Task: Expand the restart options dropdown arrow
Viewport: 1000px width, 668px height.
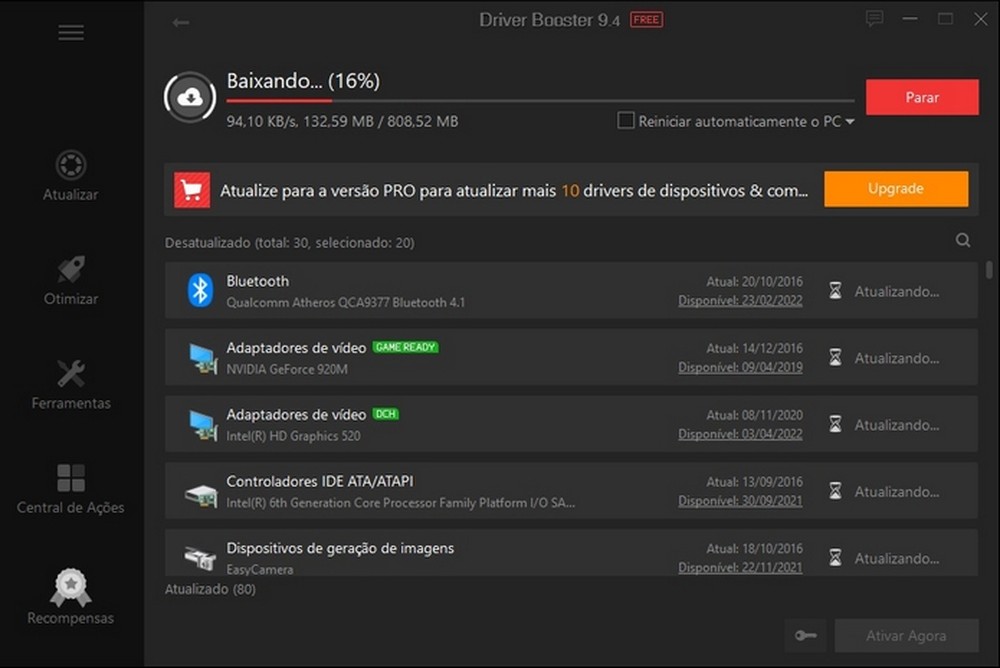Action: click(x=848, y=120)
